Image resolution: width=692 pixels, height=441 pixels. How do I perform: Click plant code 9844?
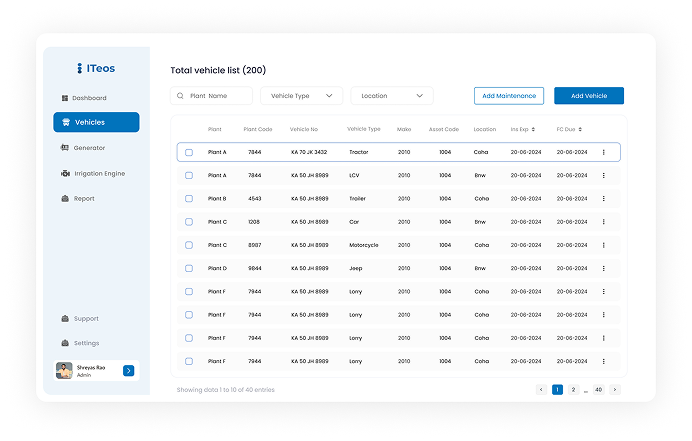[255, 268]
